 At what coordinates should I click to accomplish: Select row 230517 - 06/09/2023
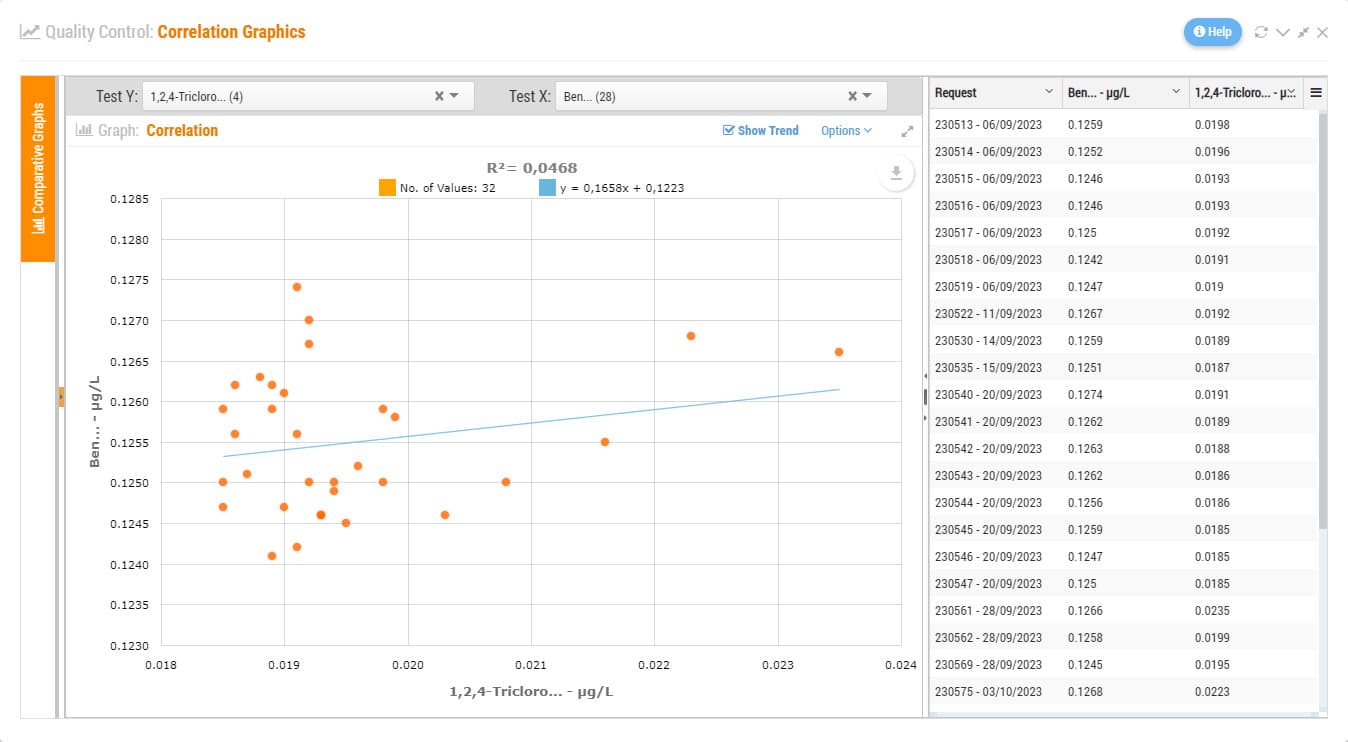(x=1123, y=233)
